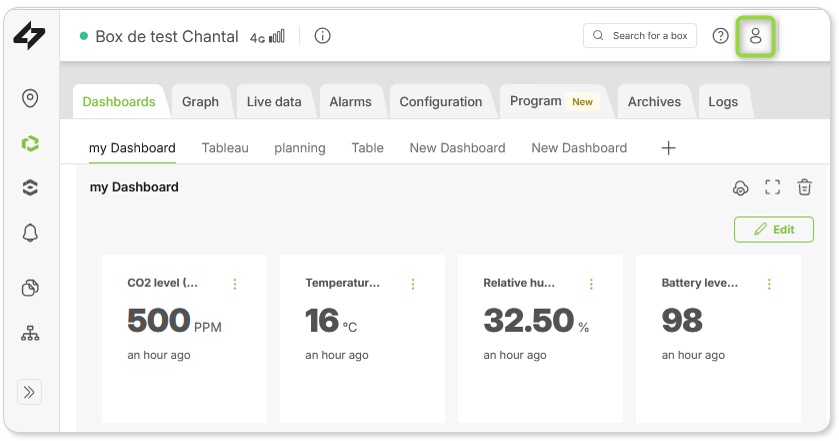Check the 4G signal strength indicator

267,37
